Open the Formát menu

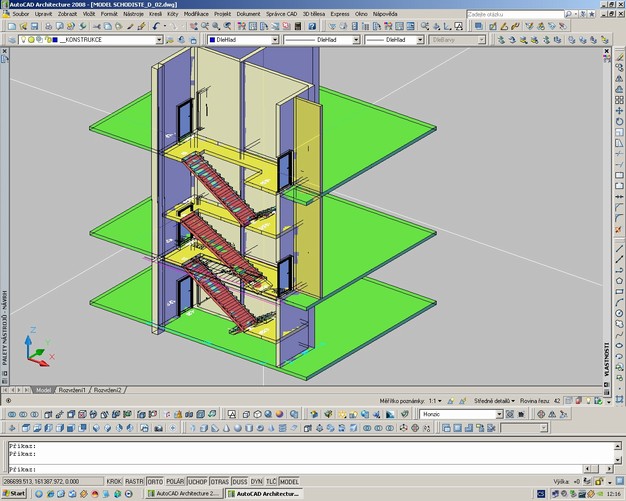pos(108,14)
